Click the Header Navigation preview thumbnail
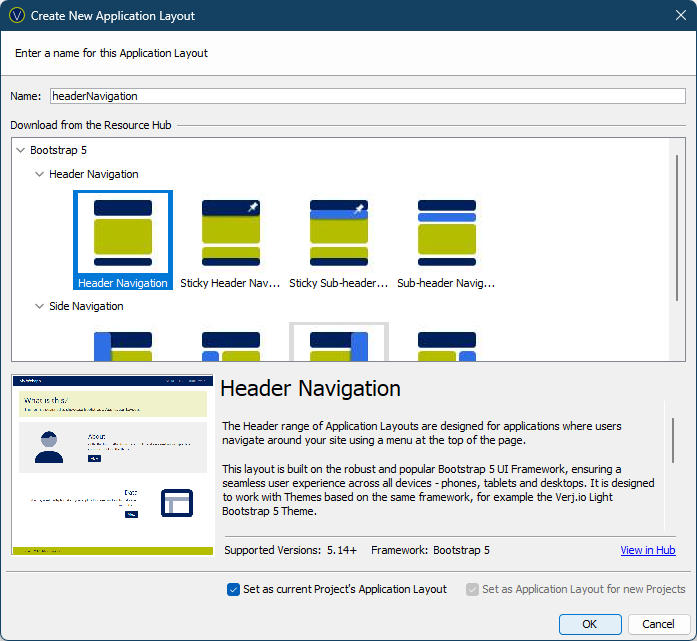 pos(112,464)
